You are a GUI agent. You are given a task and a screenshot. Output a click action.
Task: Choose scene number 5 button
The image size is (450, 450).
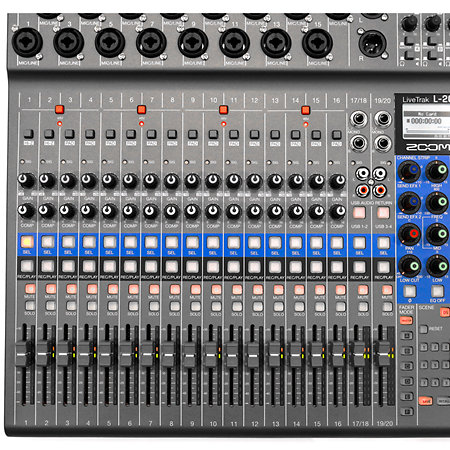435,365
